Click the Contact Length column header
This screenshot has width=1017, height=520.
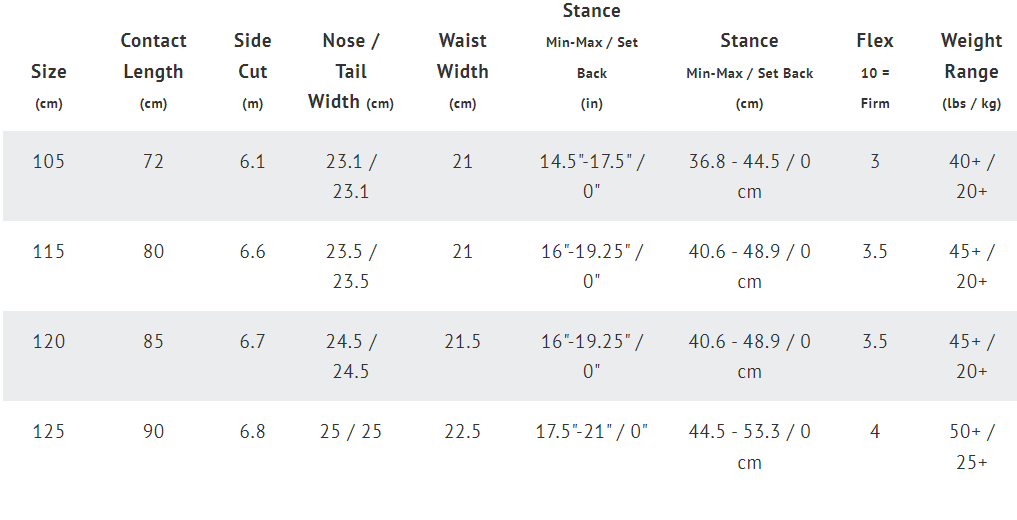(x=153, y=71)
